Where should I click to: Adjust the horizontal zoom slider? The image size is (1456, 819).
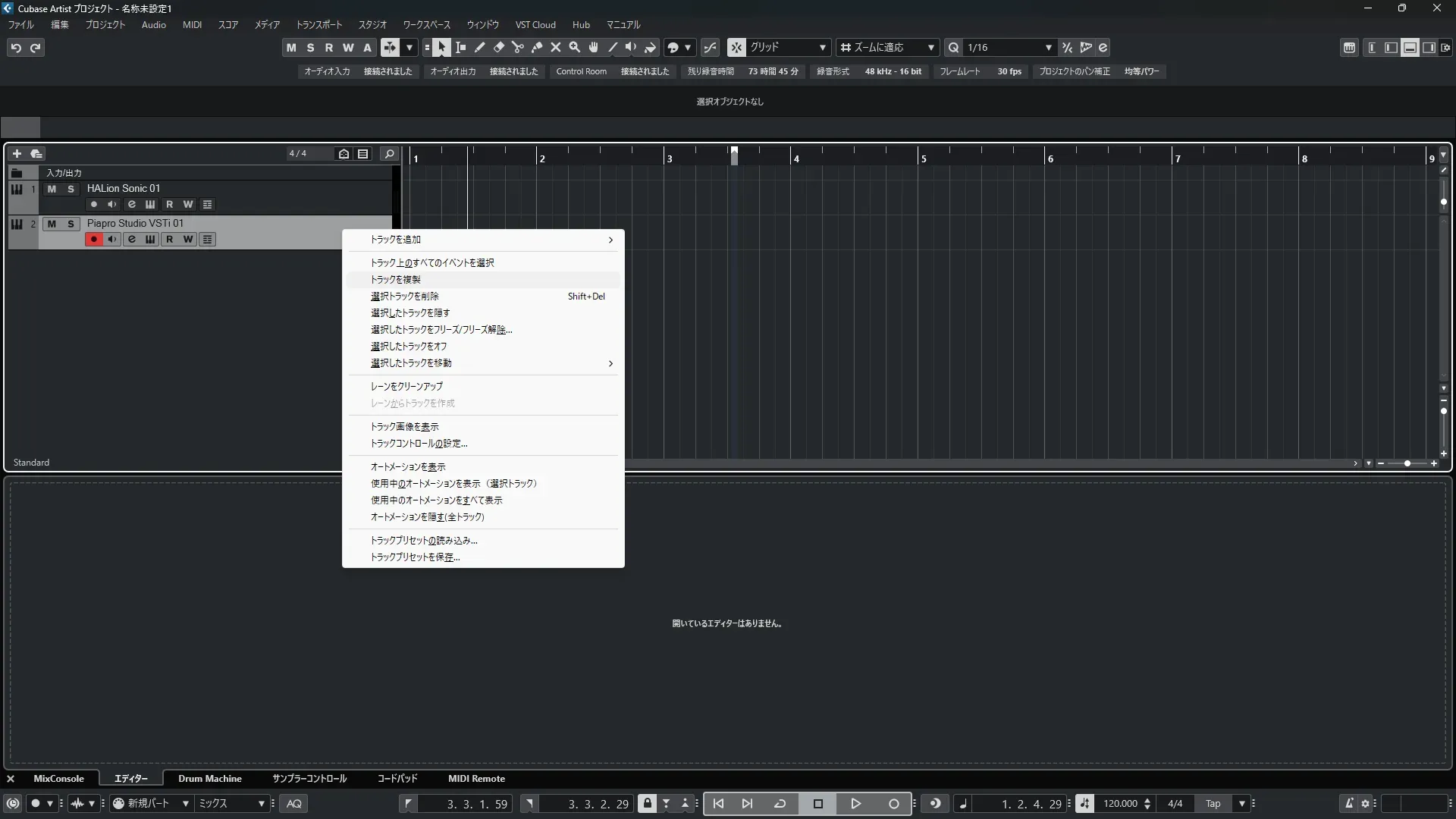point(1407,463)
